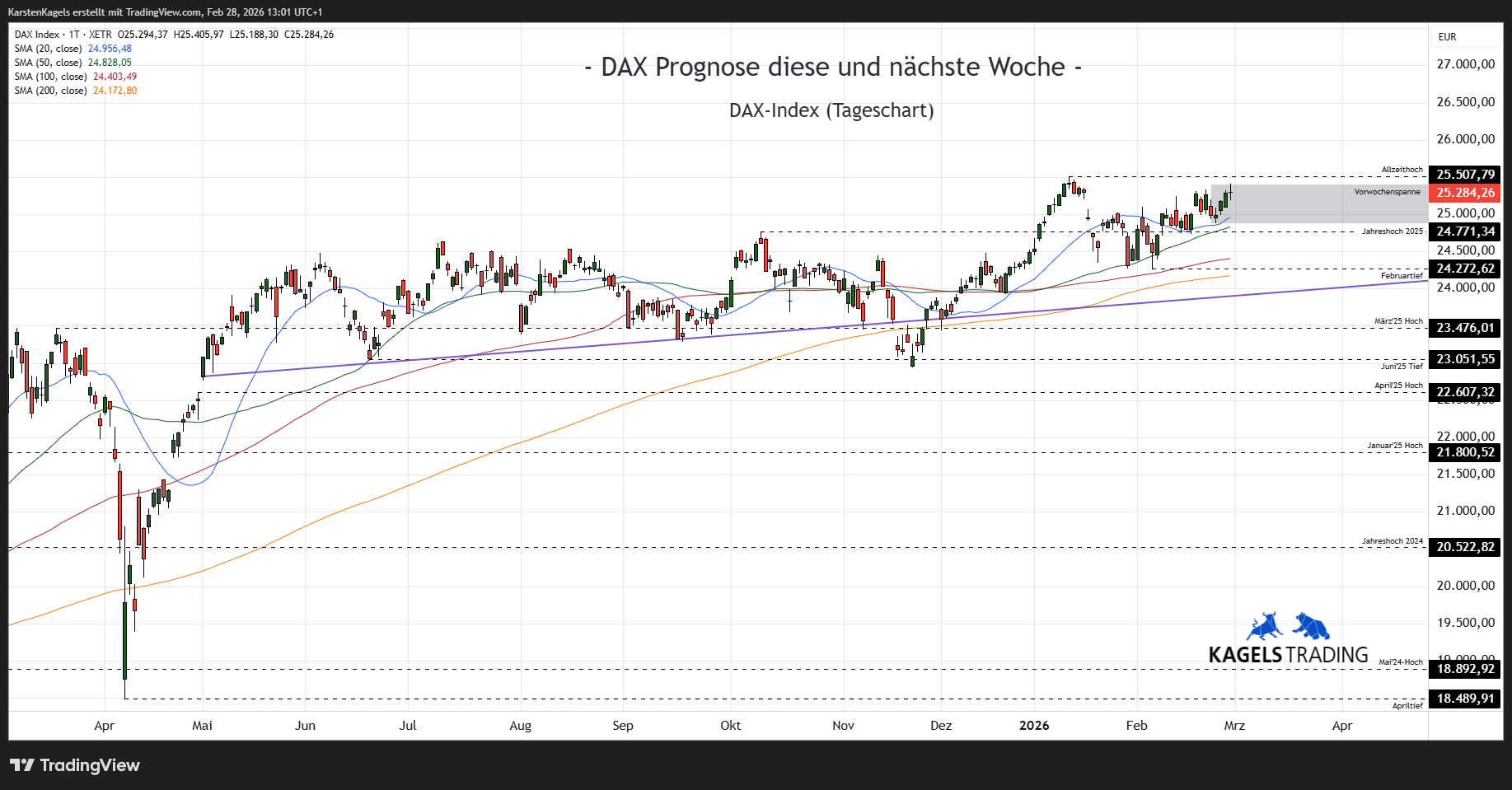The height and width of the screenshot is (790, 1512).
Task: Click the 26.500,00 price scale value
Action: point(1465,102)
